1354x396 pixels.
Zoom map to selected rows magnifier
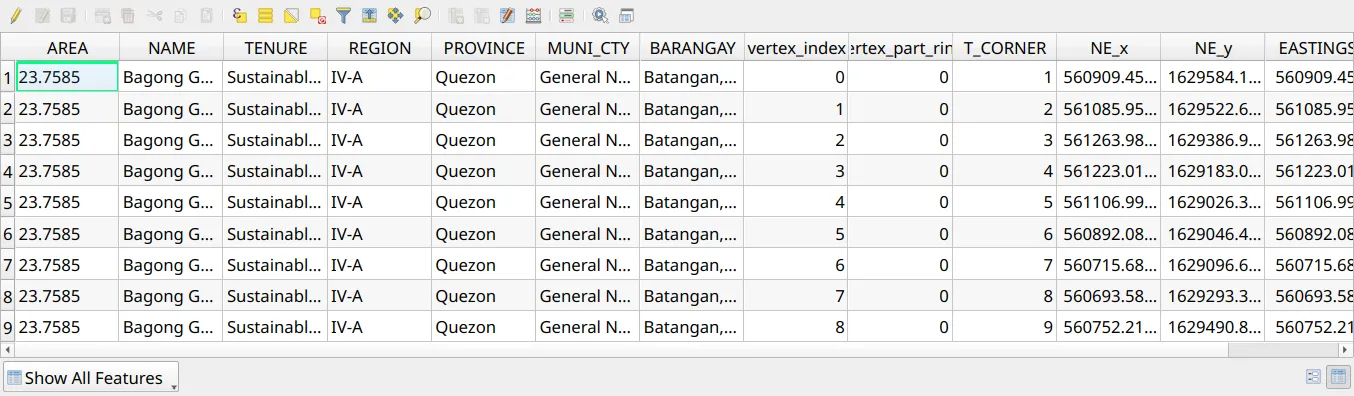(x=422, y=16)
